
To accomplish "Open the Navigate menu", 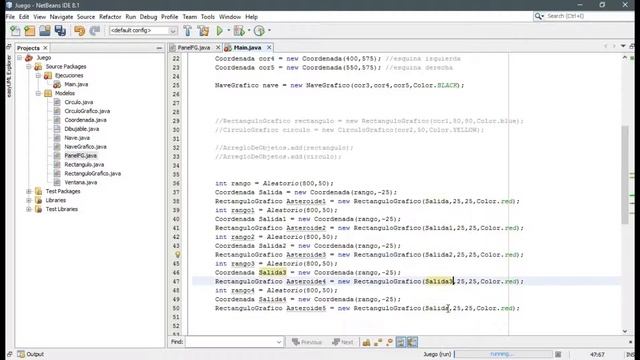I will (x=61, y=17).
